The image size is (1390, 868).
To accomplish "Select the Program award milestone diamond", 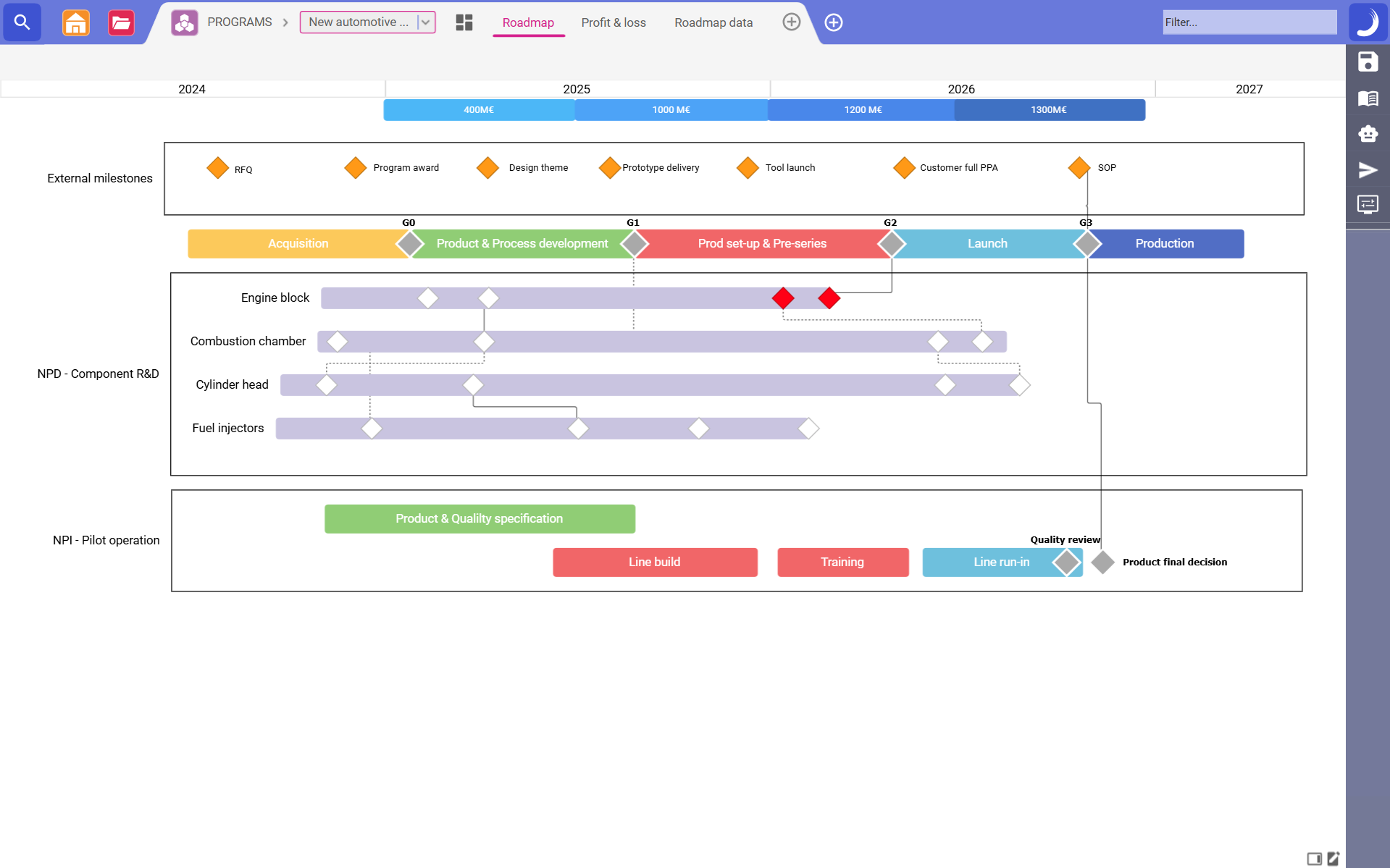I will click(355, 168).
